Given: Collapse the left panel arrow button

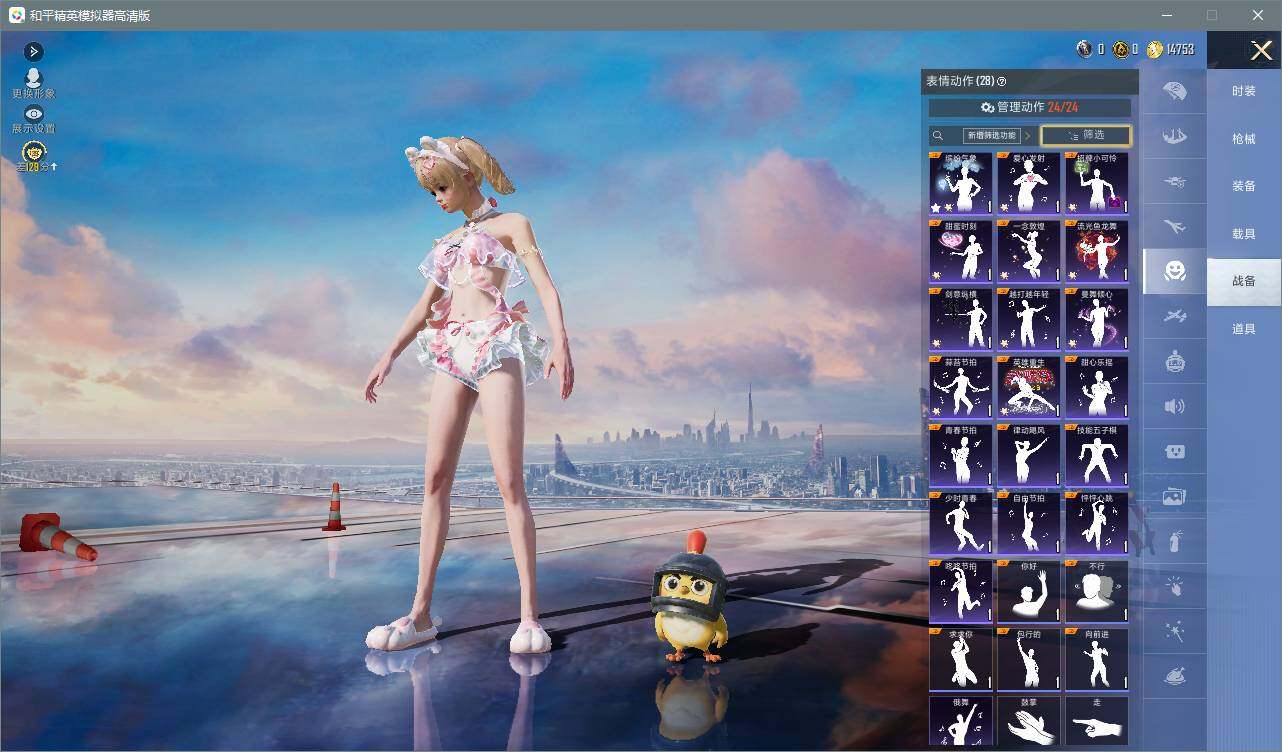Looking at the screenshot, I should point(33,51).
